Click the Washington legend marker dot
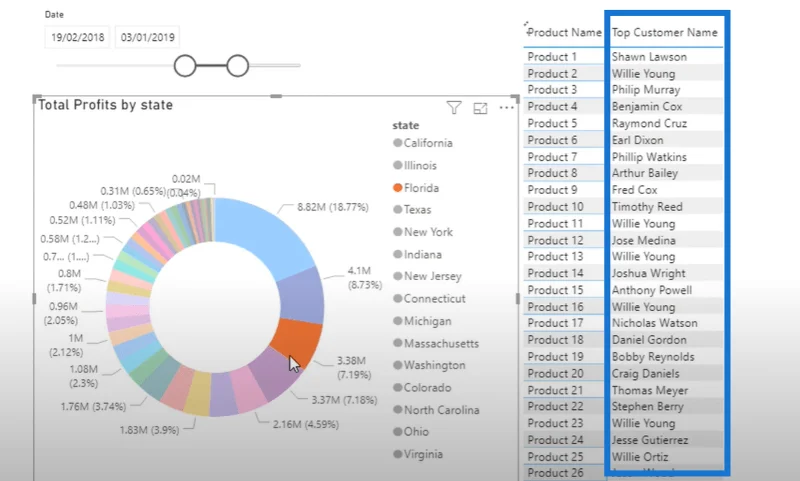Image resolution: width=800 pixels, height=481 pixels. (397, 365)
